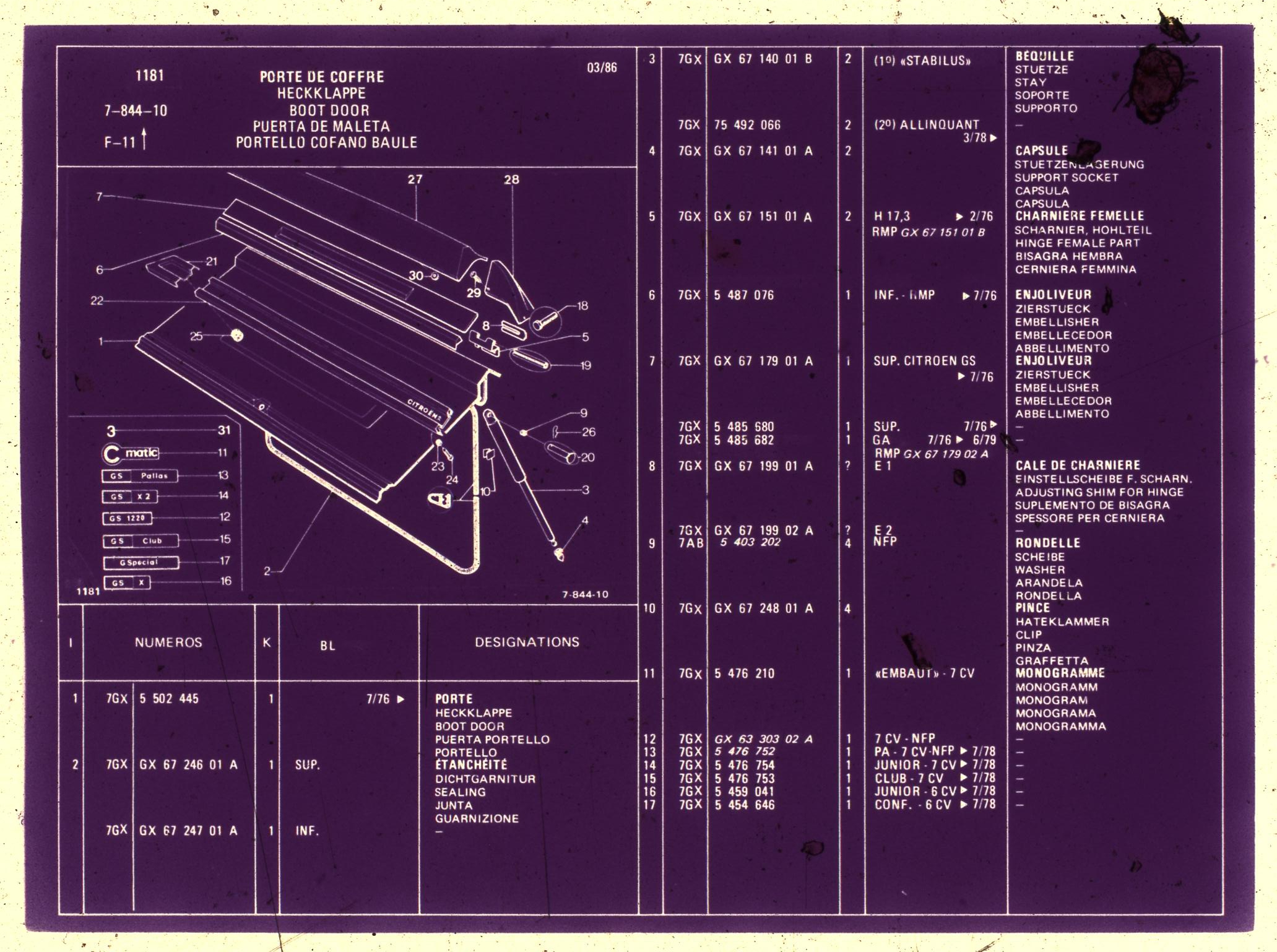Click part number GX 67 199 02 A

pyautogui.click(x=763, y=530)
